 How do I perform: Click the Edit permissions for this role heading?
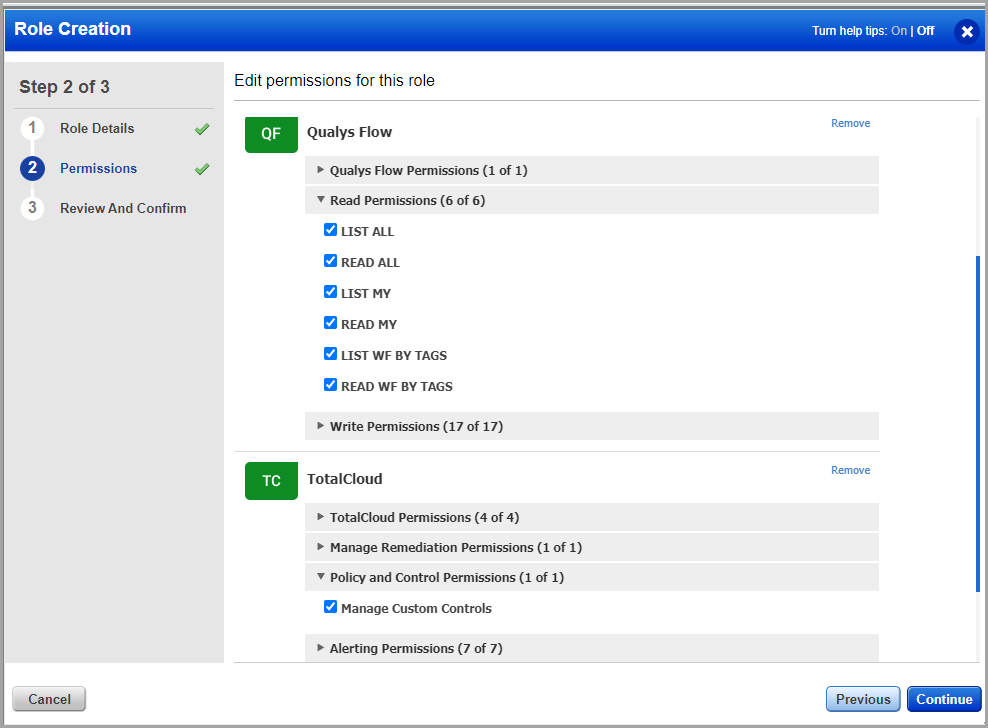click(x=334, y=81)
